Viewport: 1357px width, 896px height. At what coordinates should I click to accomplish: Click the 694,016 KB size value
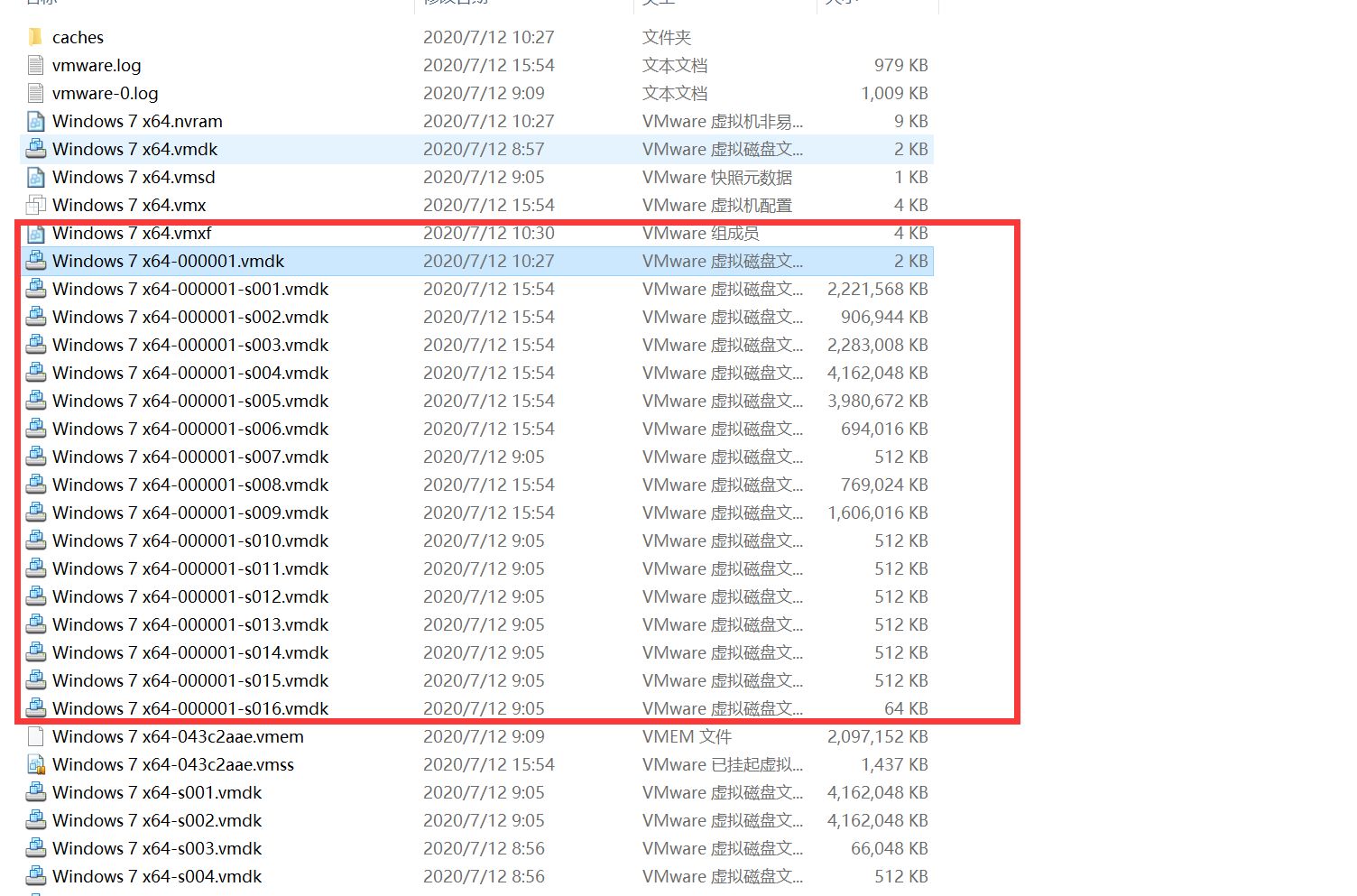(884, 429)
